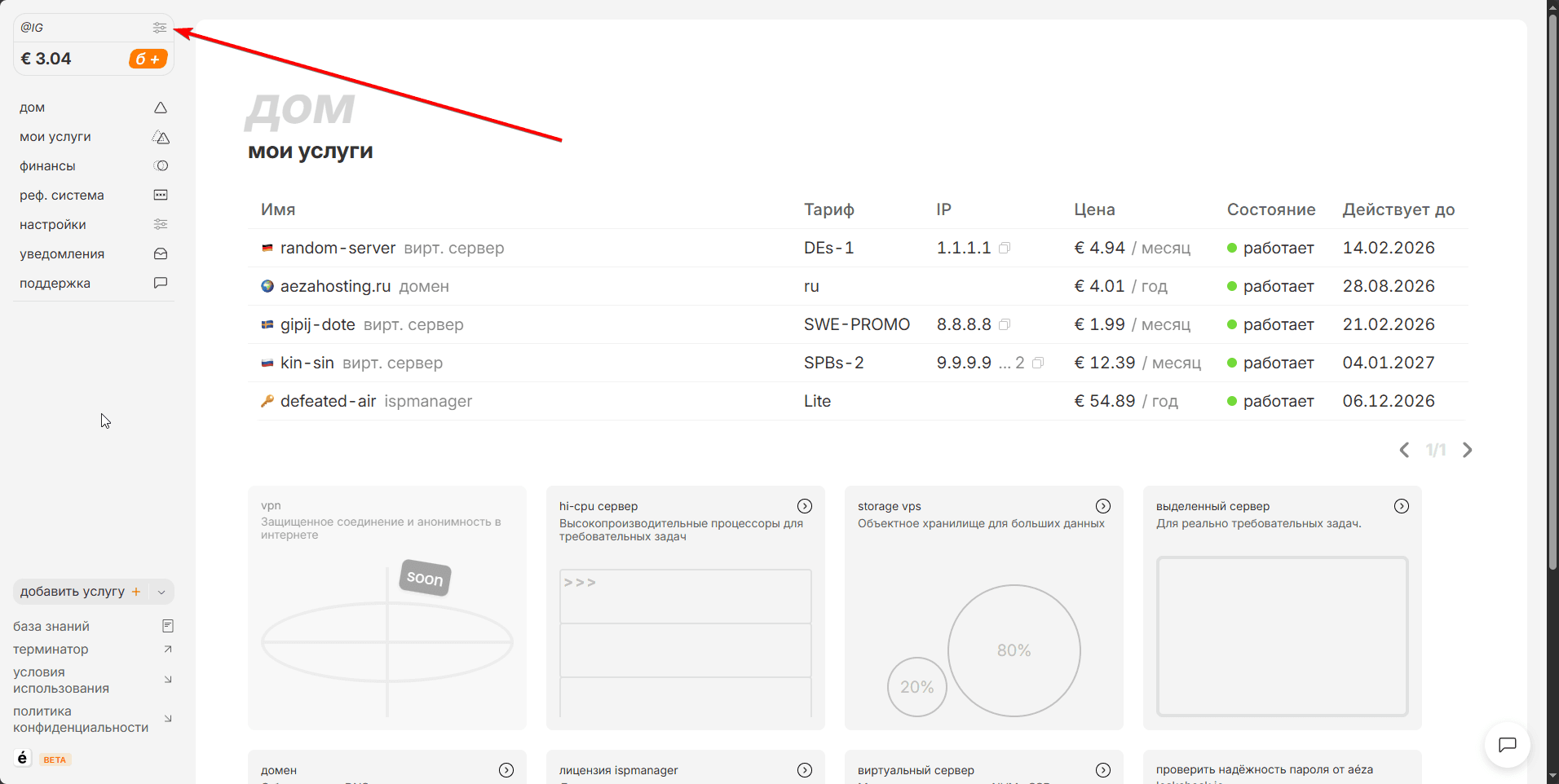Click the домен card arrow icon
The height and width of the screenshot is (784, 1559).
tap(506, 770)
